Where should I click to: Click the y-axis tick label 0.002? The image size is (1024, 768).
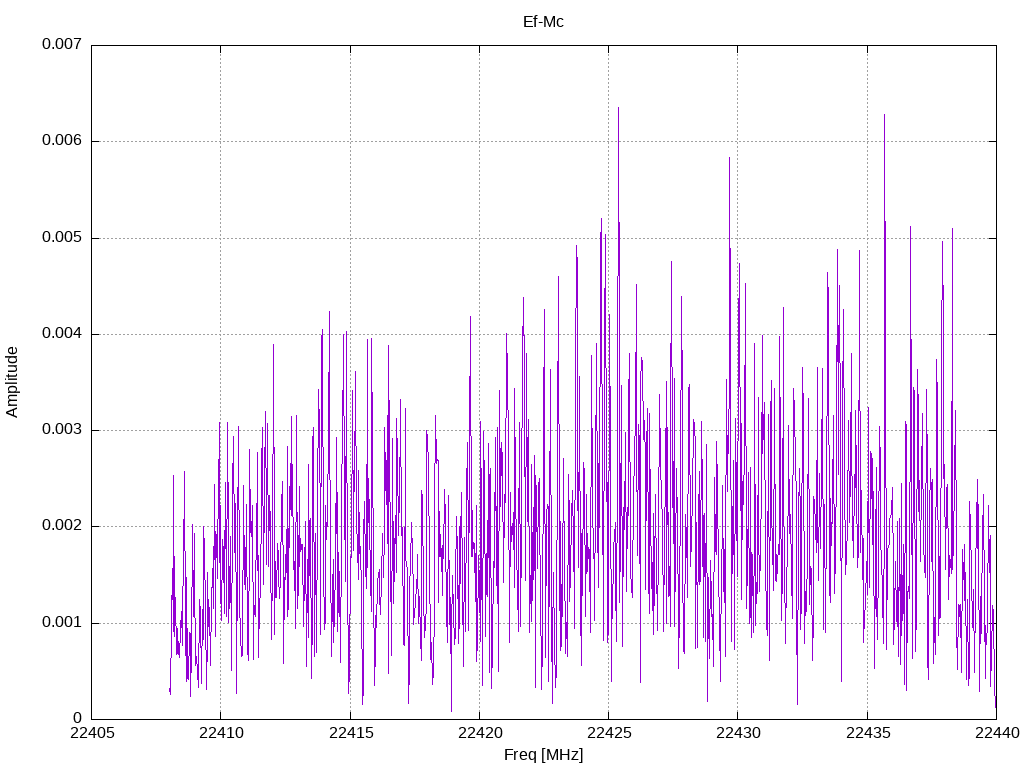pos(62,526)
